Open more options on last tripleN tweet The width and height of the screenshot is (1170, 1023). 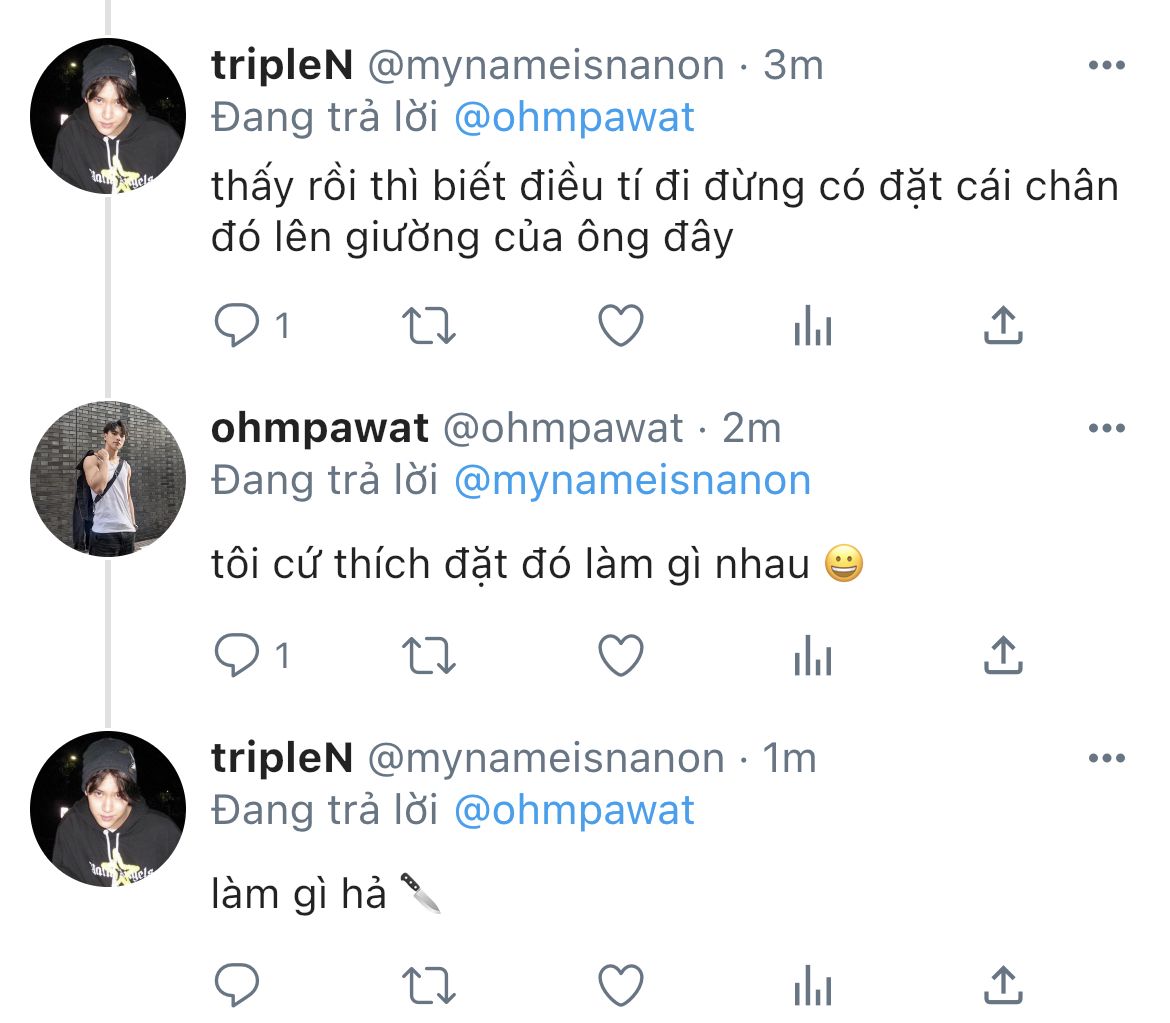1106,759
